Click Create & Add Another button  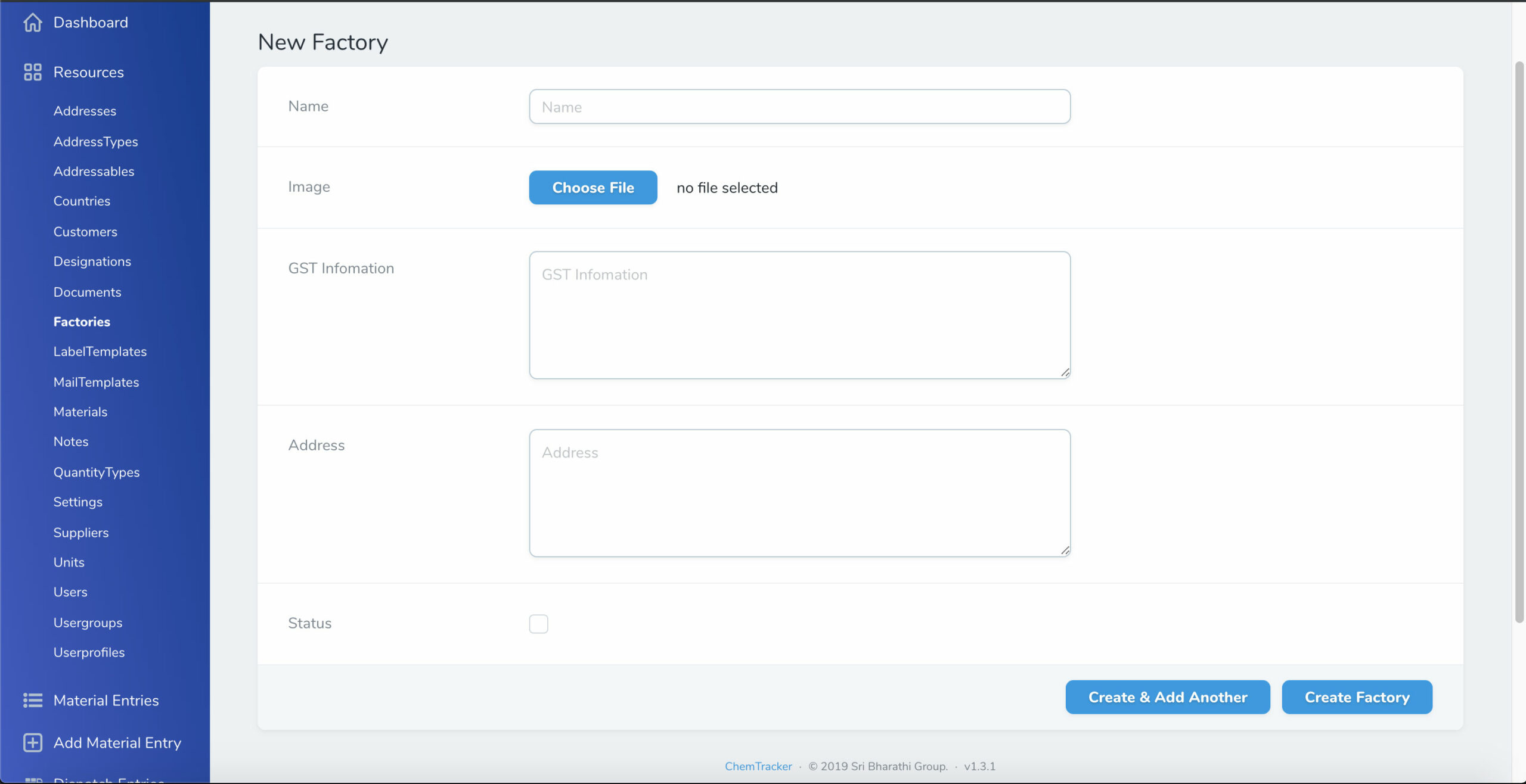coord(1167,697)
